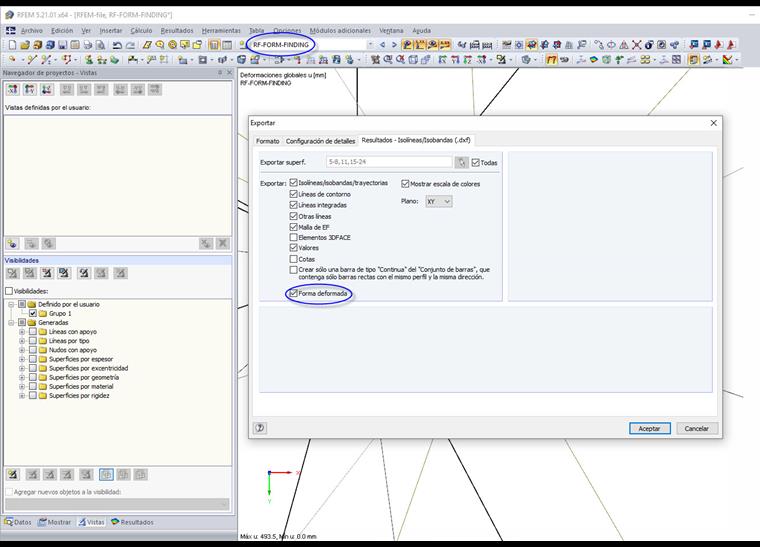
Task: Go to next load case arrow
Action: click(394, 45)
